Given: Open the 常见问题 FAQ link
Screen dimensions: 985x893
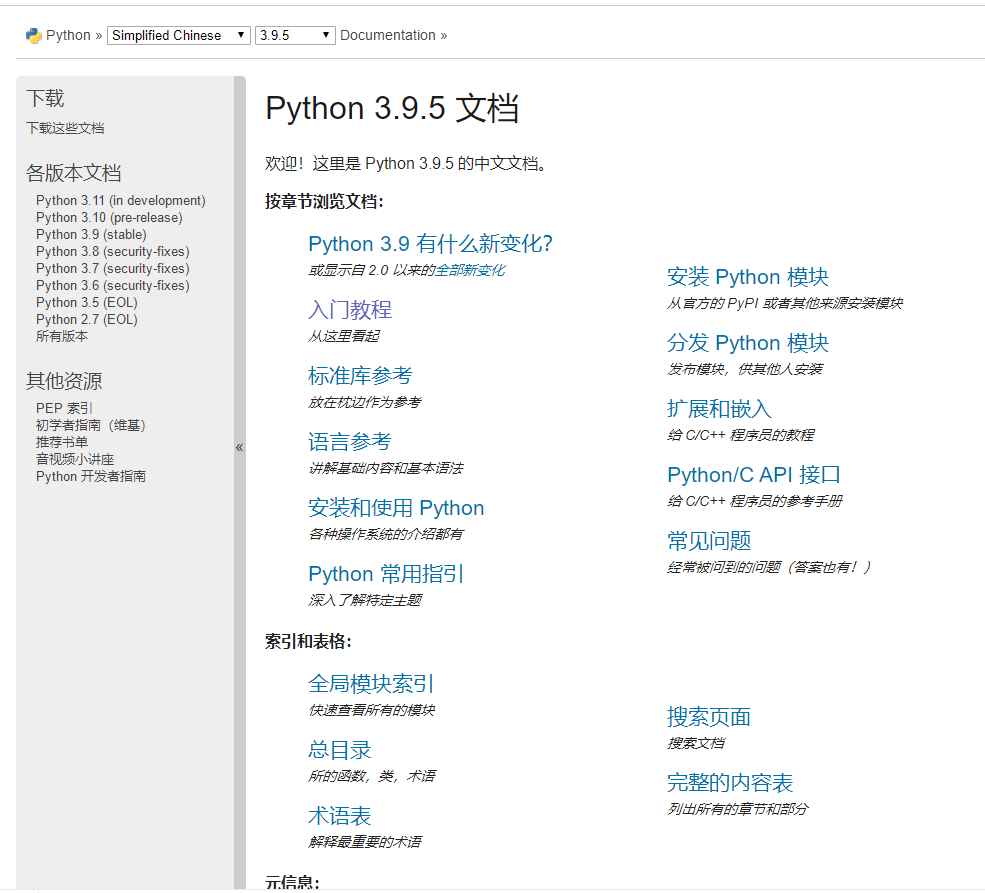Looking at the screenshot, I should coord(709,541).
